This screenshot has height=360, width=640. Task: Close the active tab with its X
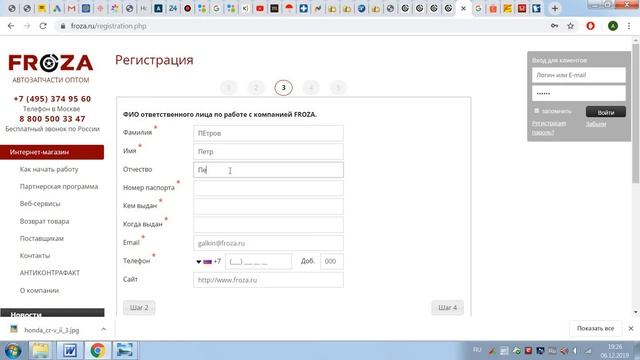463,8
